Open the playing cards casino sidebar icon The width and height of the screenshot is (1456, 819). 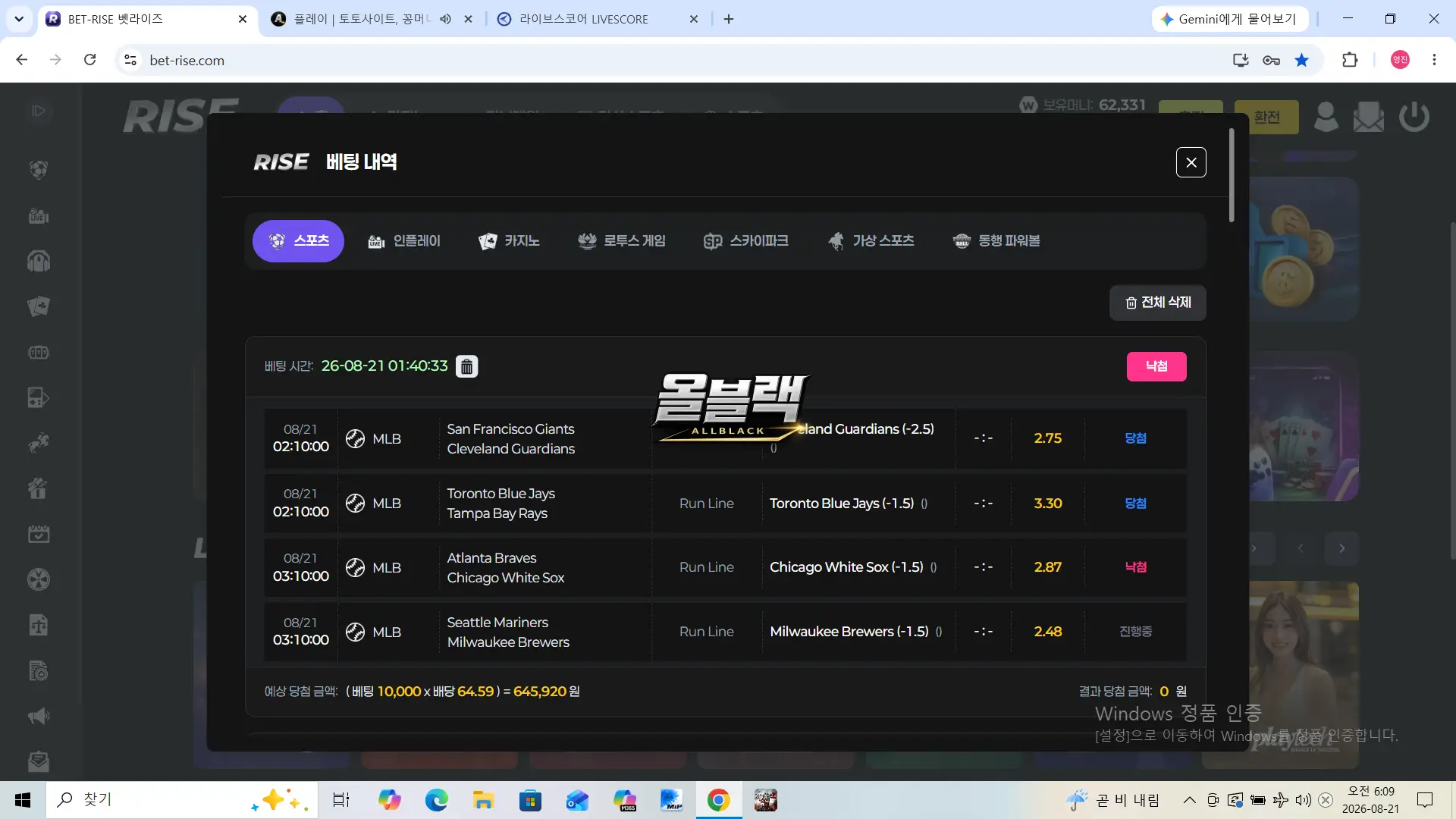coord(39,306)
